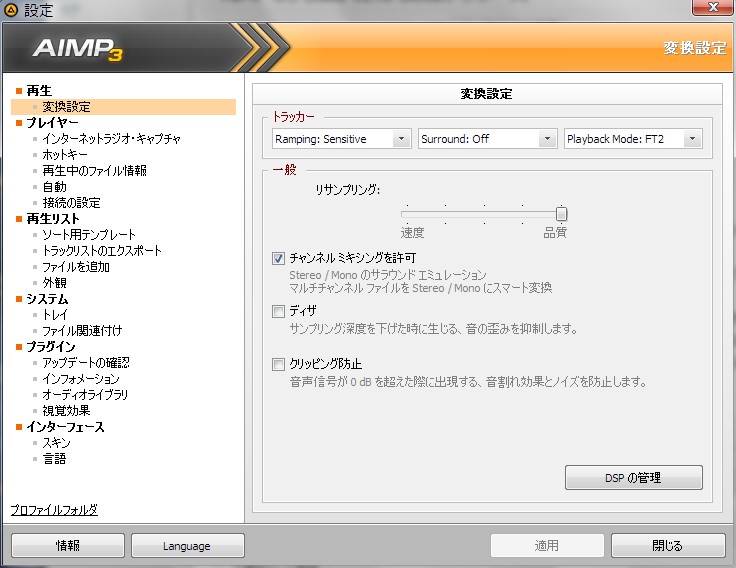
Task: Select the 再生リスト category
Action: (x=53, y=219)
